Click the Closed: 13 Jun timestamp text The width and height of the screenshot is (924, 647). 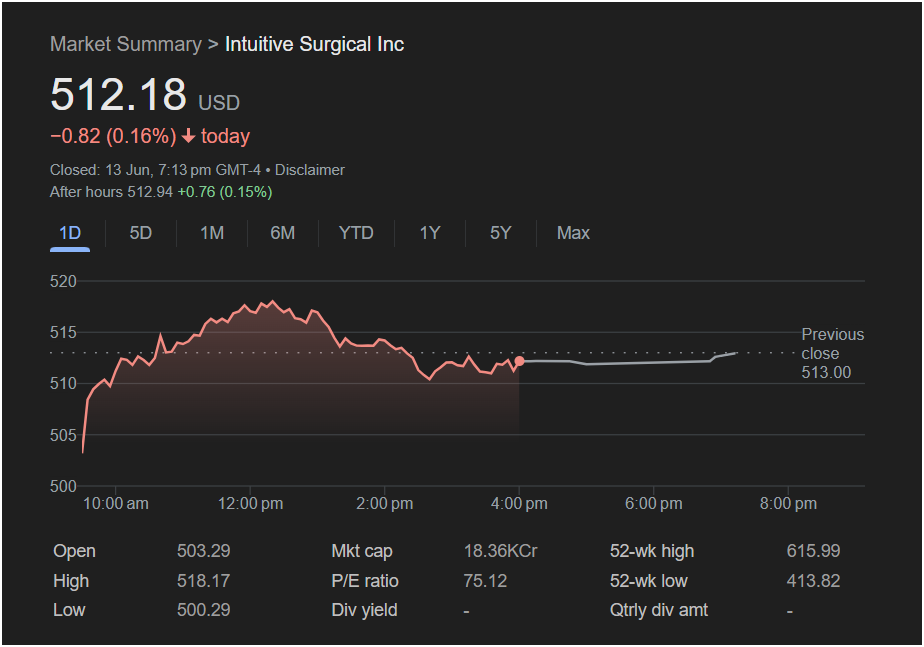[155, 170]
